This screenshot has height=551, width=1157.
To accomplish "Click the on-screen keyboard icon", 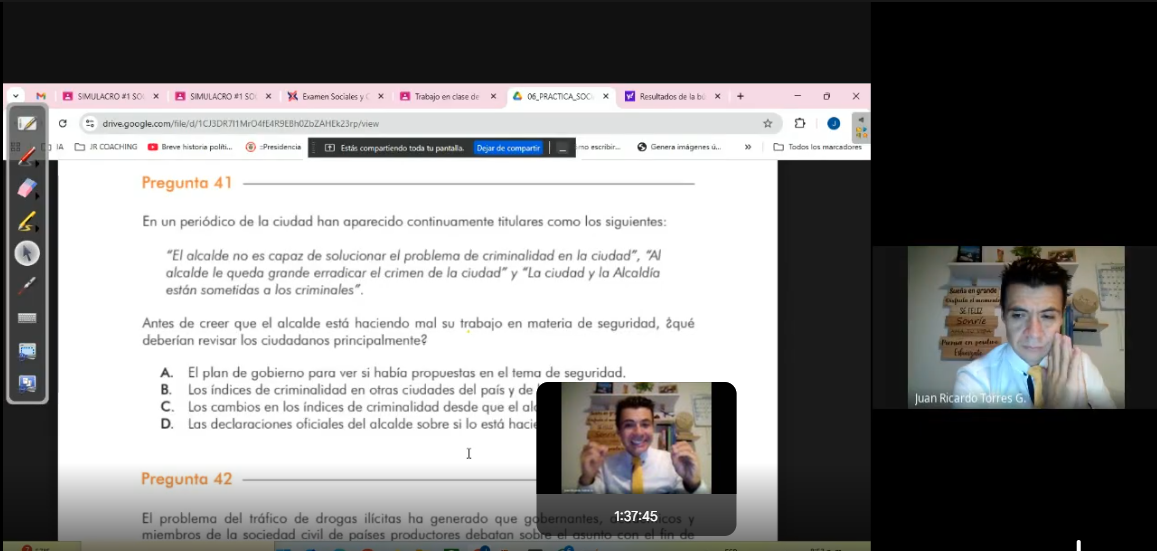I will point(27,318).
